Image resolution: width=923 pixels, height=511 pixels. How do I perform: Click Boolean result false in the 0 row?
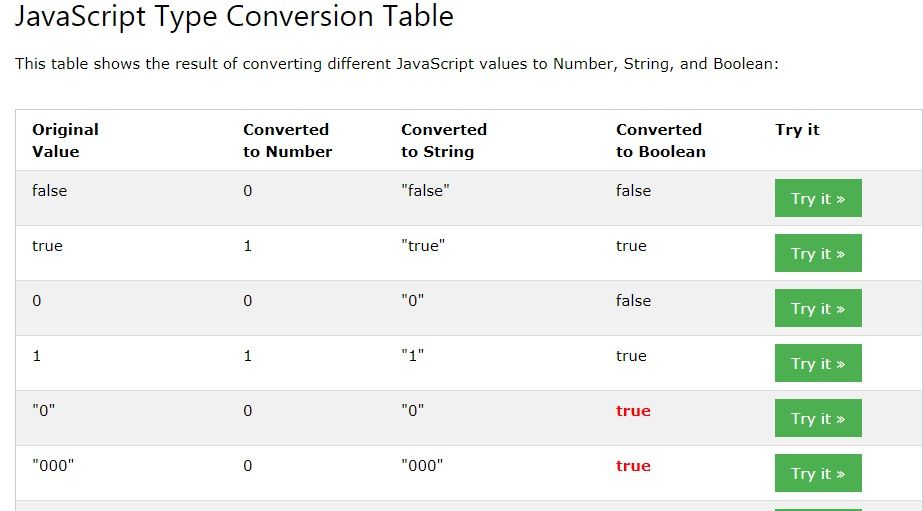[x=633, y=300]
